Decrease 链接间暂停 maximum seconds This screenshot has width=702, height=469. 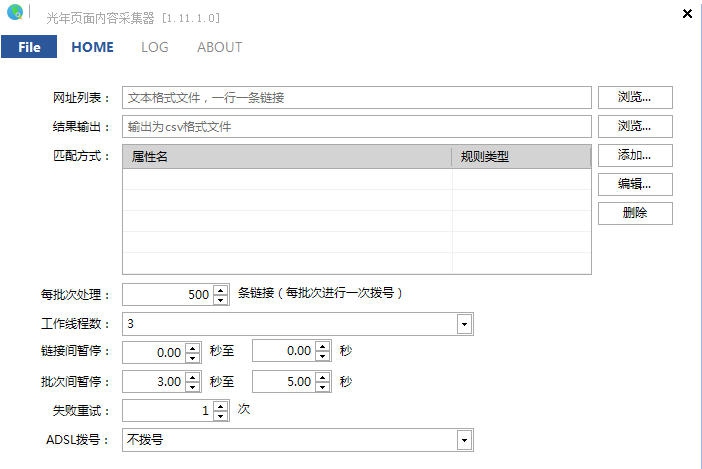pos(322,356)
